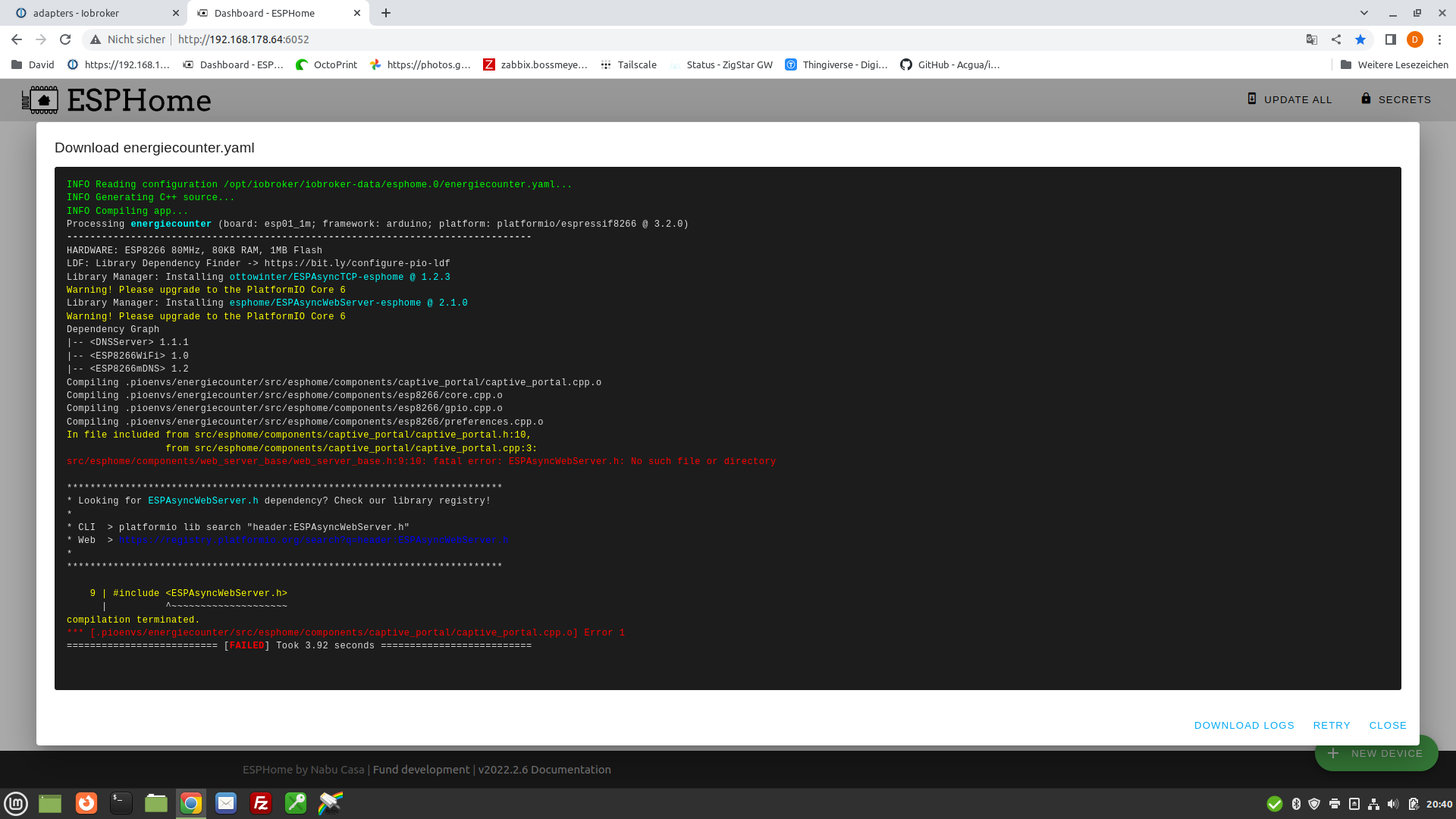The image size is (1456, 819).
Task: Open the Status - ZigStar GW bookmark
Action: coord(721,64)
